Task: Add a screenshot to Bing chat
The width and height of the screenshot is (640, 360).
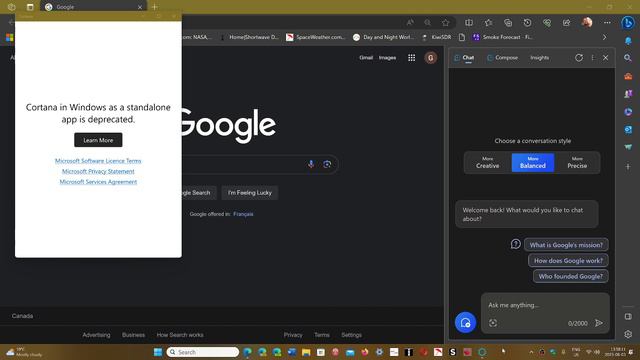Action: click(x=493, y=323)
